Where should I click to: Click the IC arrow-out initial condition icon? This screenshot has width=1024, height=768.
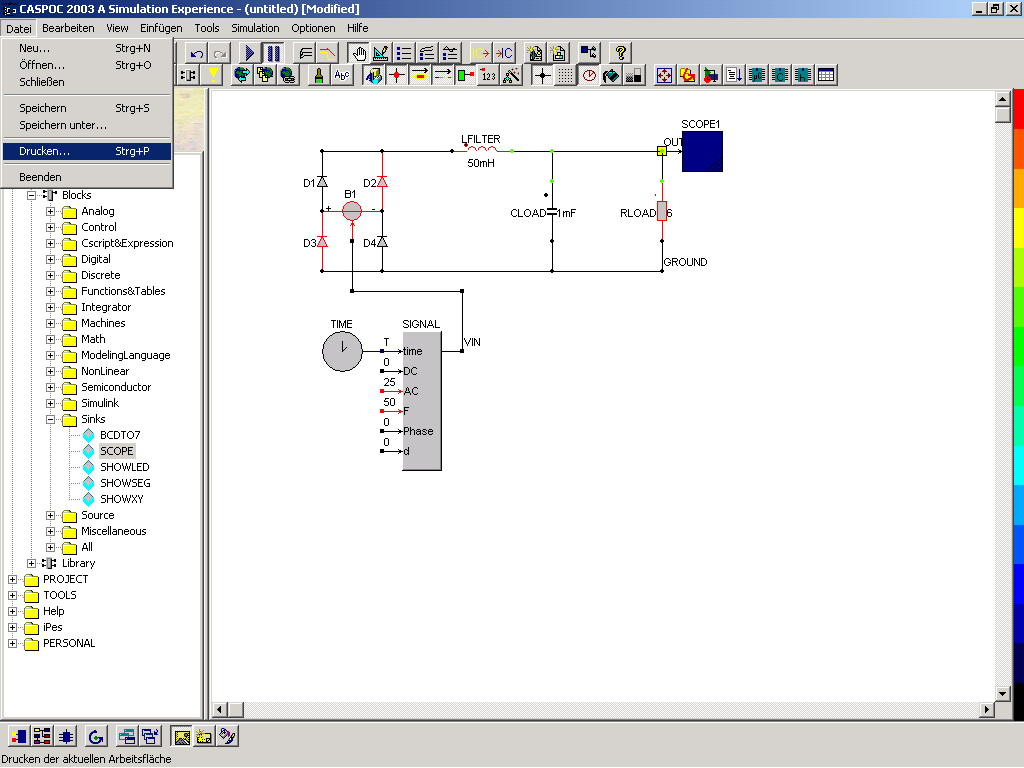(x=481, y=54)
